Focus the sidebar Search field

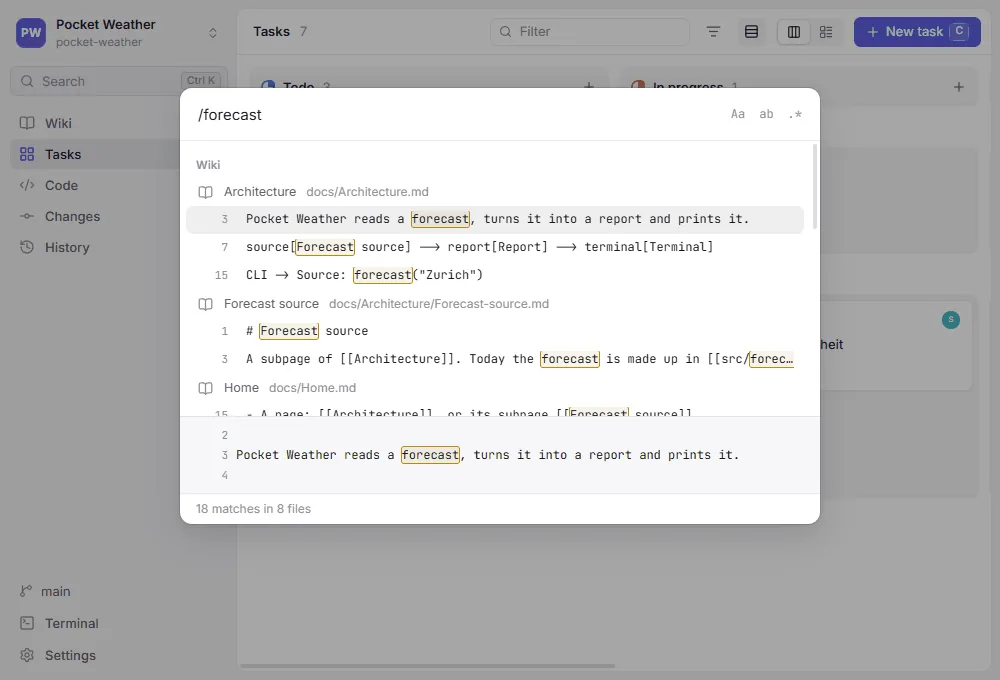pyautogui.click(x=119, y=81)
